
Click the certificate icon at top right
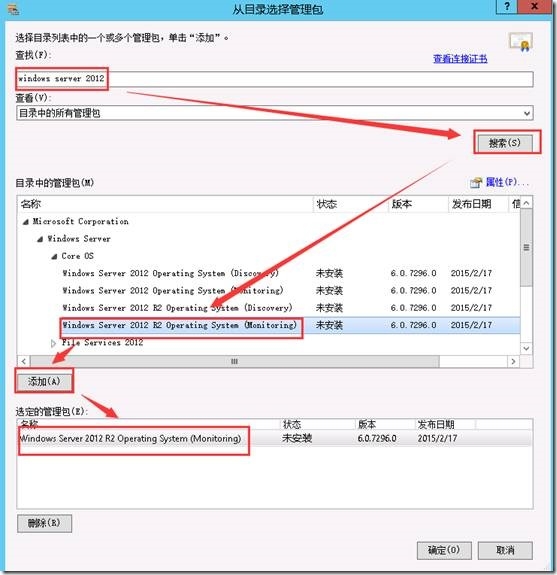point(521,42)
